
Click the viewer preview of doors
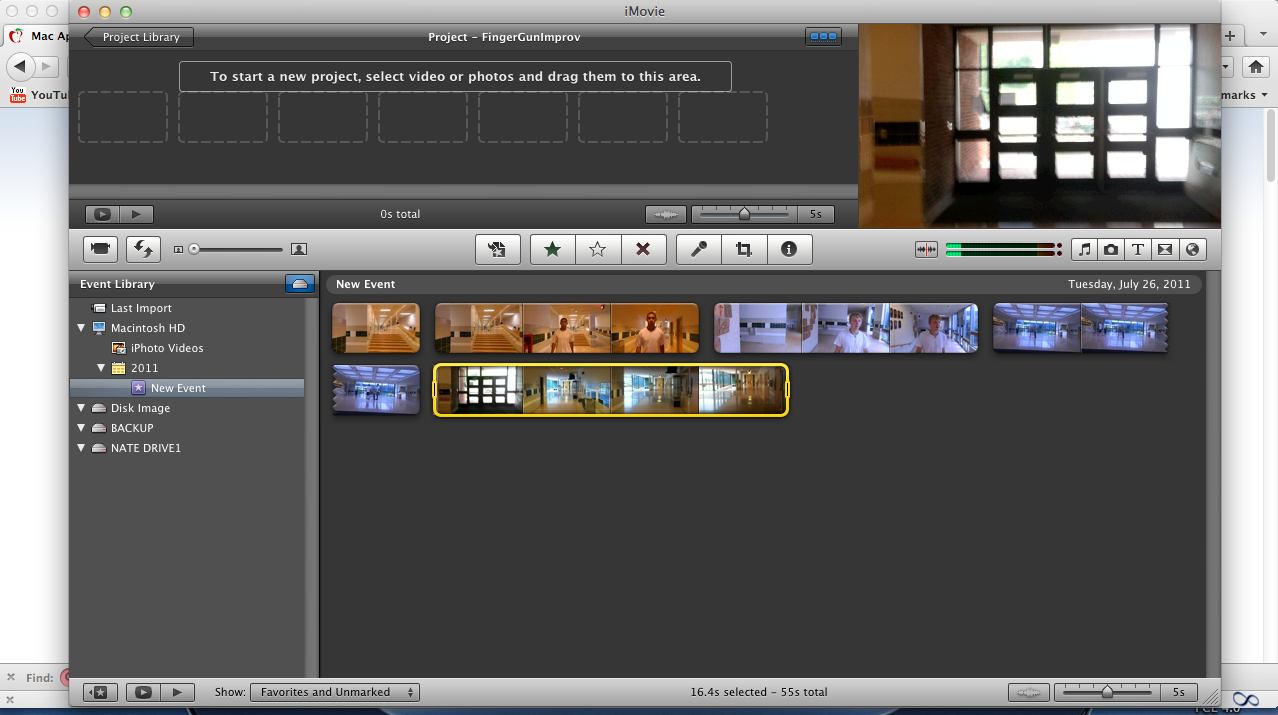click(1040, 126)
